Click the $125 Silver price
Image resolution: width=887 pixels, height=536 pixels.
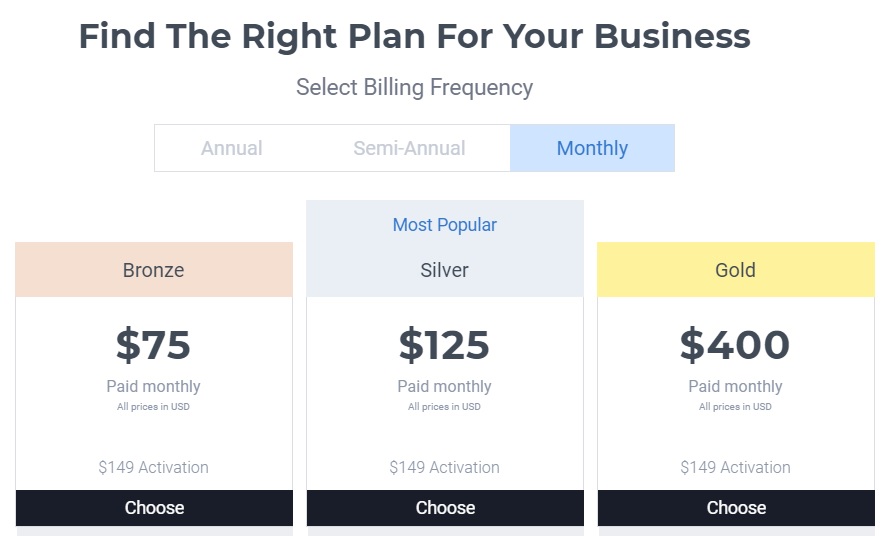pyautogui.click(x=445, y=345)
